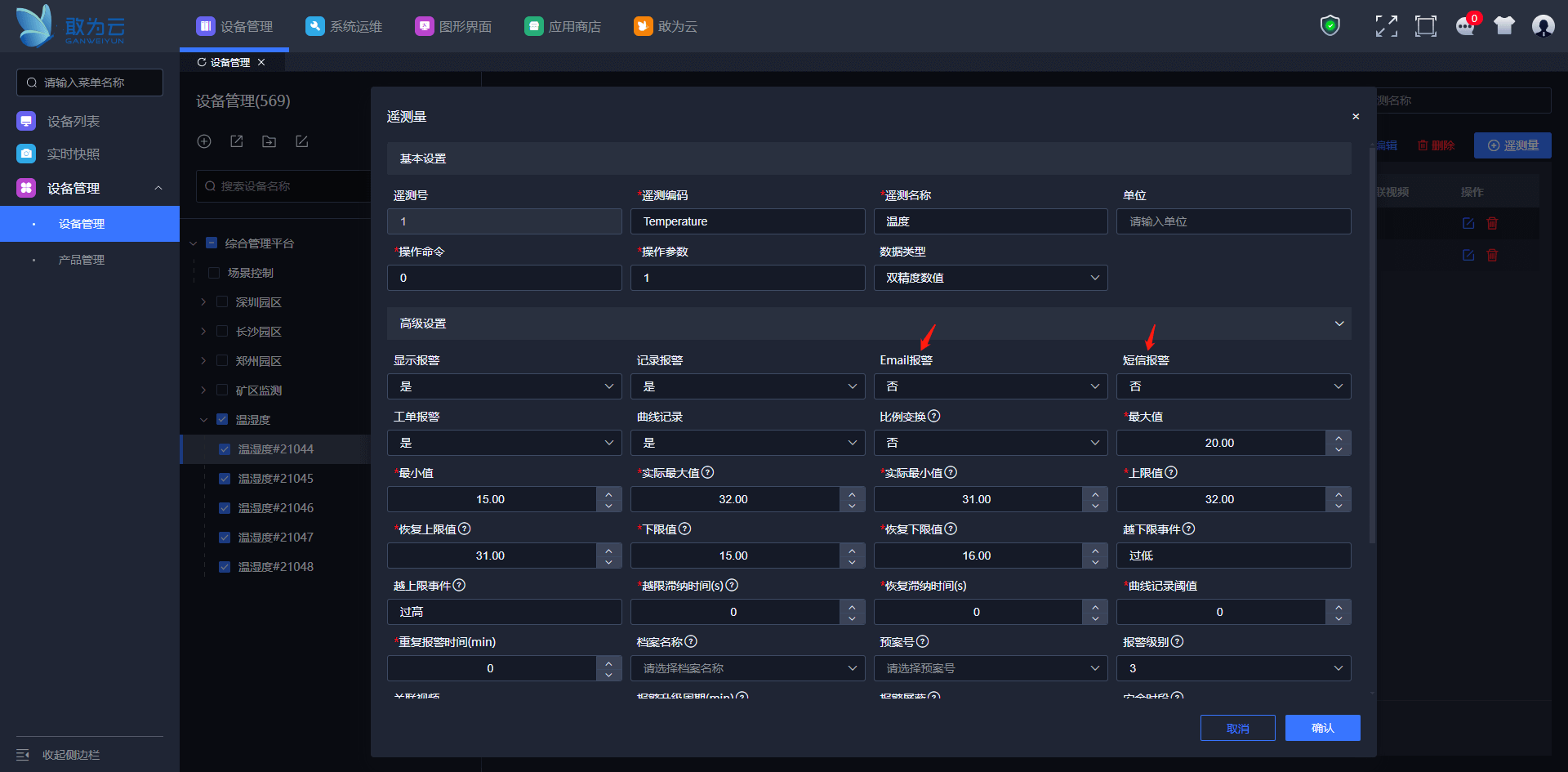The width and height of the screenshot is (1568, 772).
Task: Click the 取消 button
Action: coord(1237,728)
